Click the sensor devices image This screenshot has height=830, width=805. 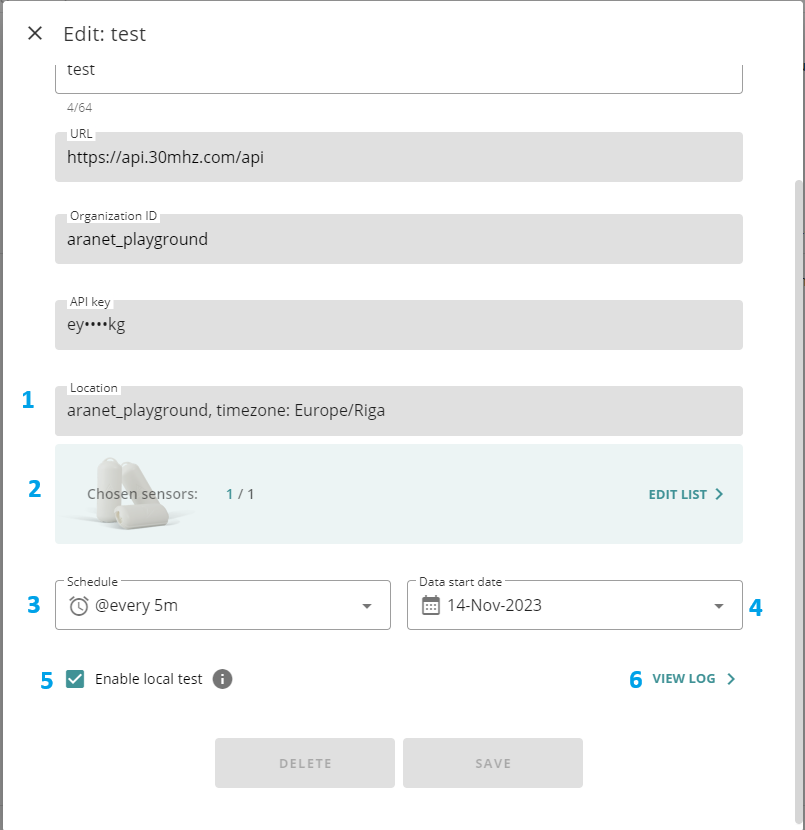[125, 492]
